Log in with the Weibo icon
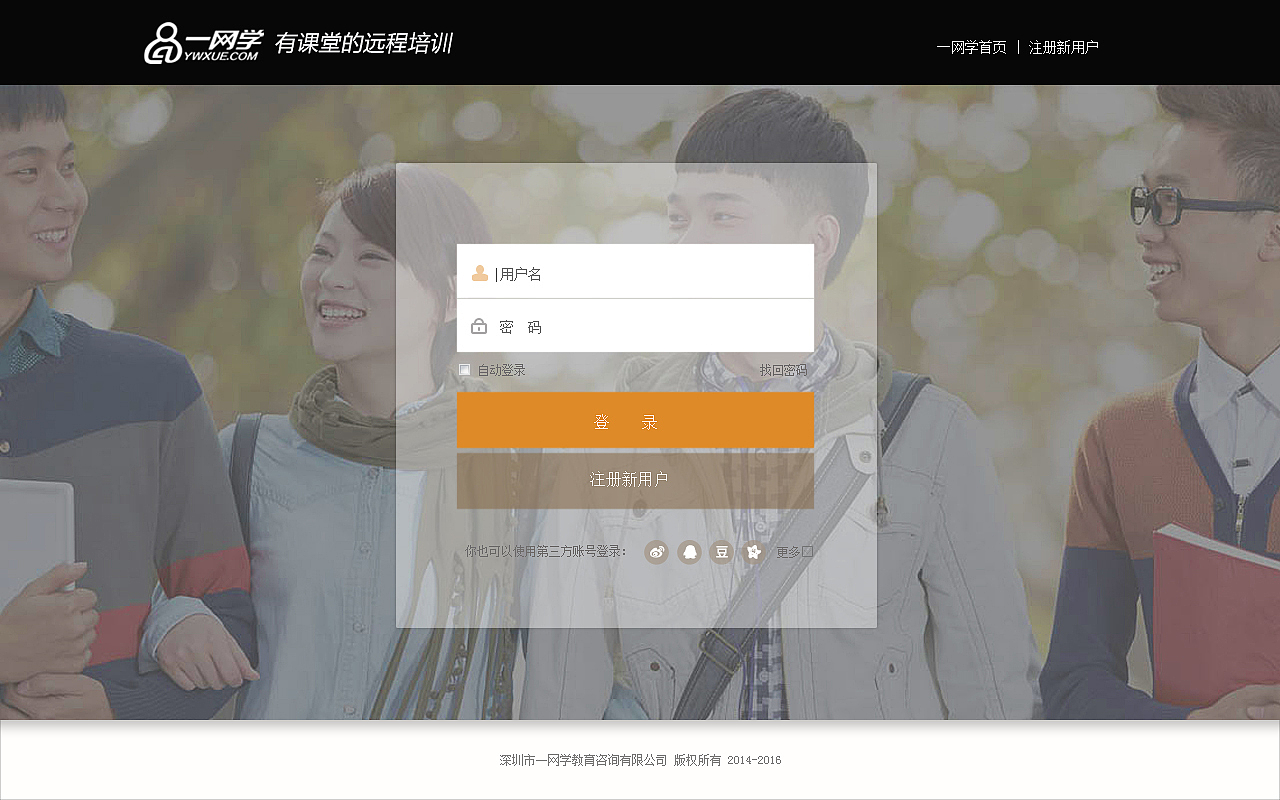1280x800 pixels. [657, 552]
